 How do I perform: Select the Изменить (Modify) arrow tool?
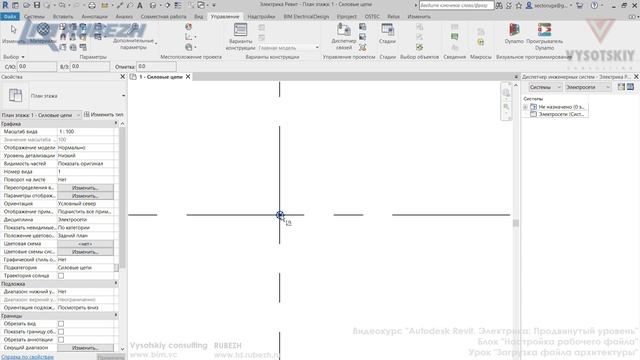click(x=13, y=33)
